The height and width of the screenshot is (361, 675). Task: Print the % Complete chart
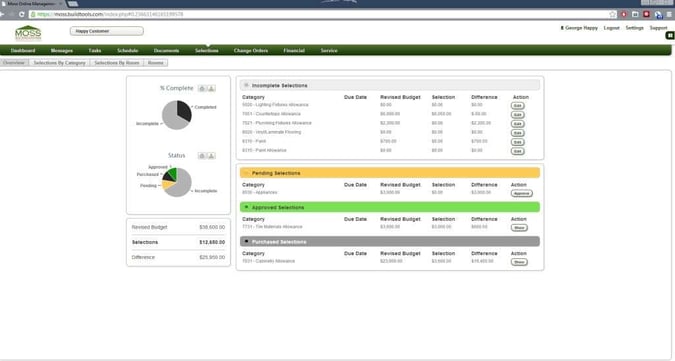coord(202,88)
